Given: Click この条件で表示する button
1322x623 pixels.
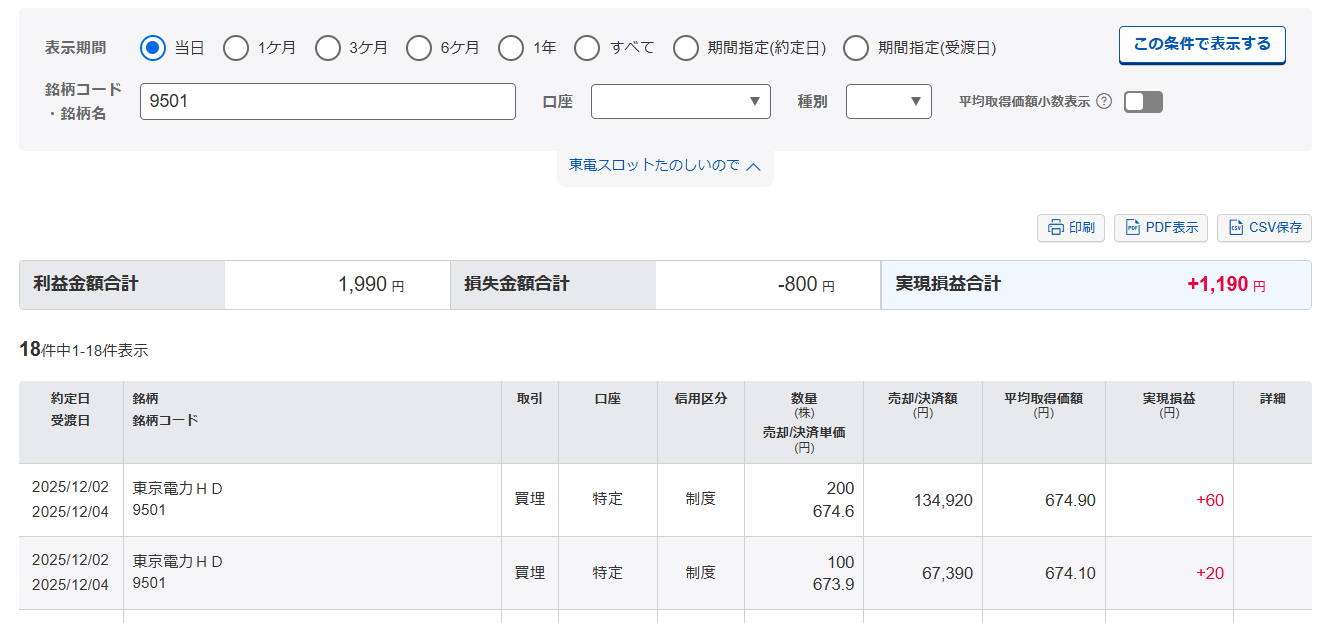Looking at the screenshot, I should tap(1201, 45).
